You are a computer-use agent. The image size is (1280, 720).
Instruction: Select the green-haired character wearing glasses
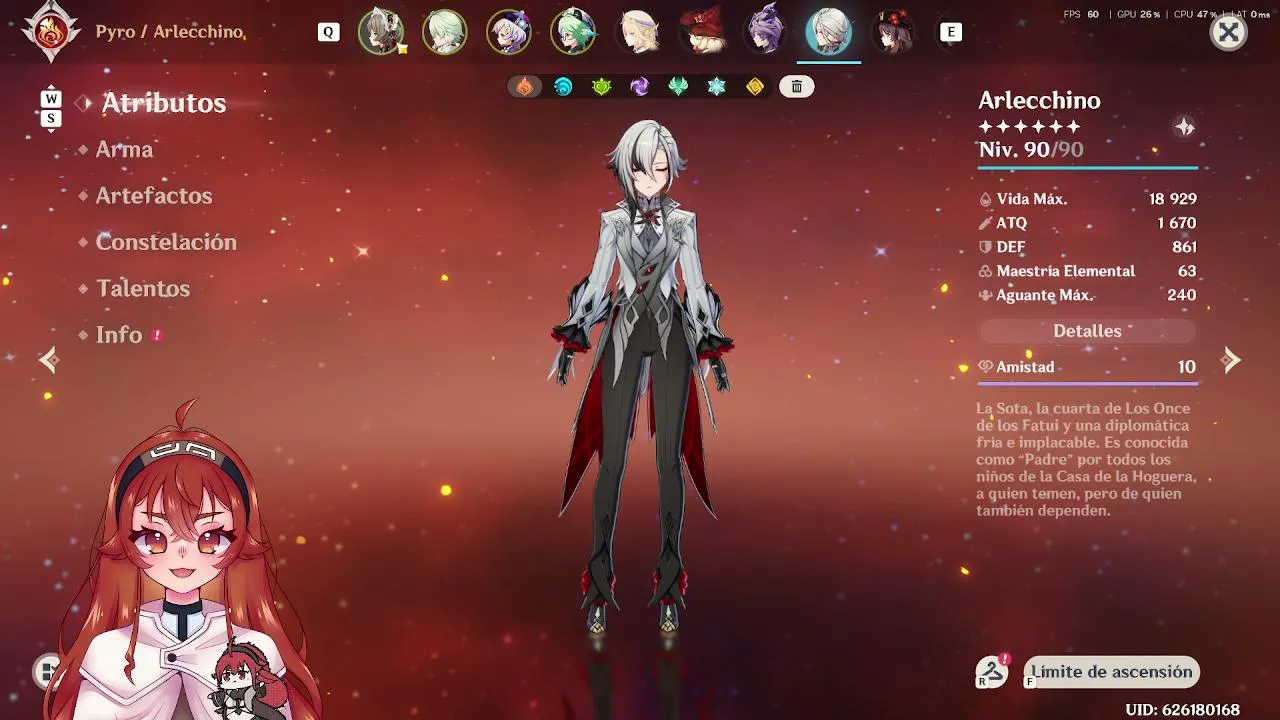(573, 32)
